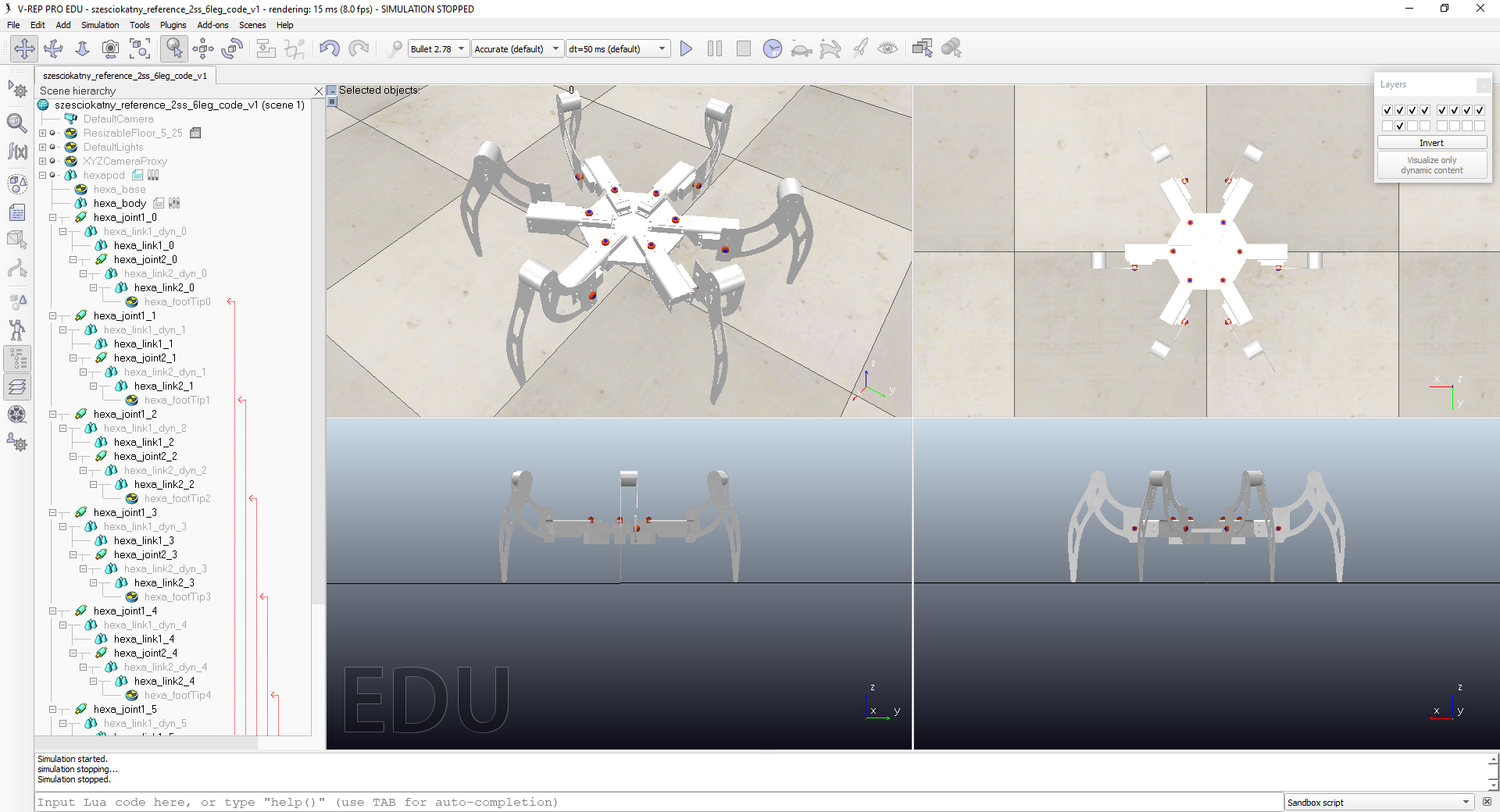Open the scripts dialog icon

pos(17,212)
